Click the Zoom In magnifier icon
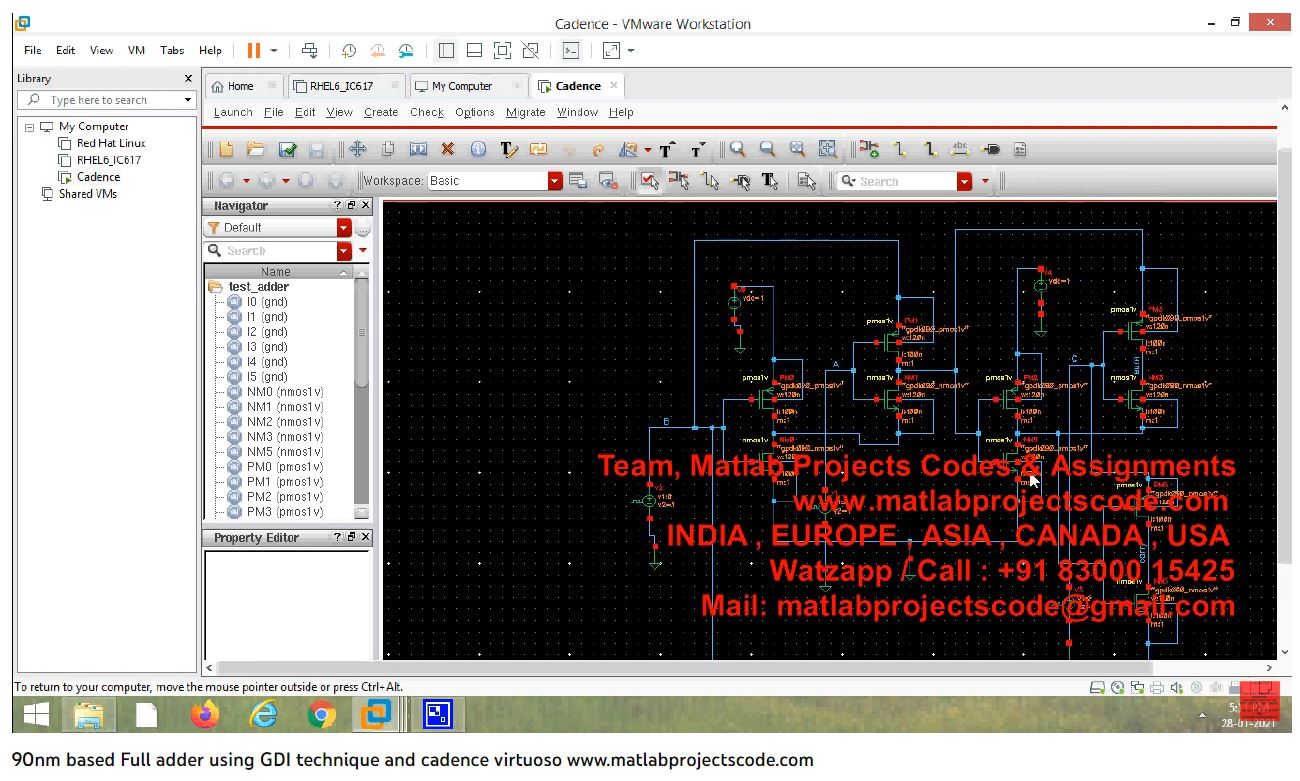This screenshot has height=781, width=1300. [x=737, y=150]
